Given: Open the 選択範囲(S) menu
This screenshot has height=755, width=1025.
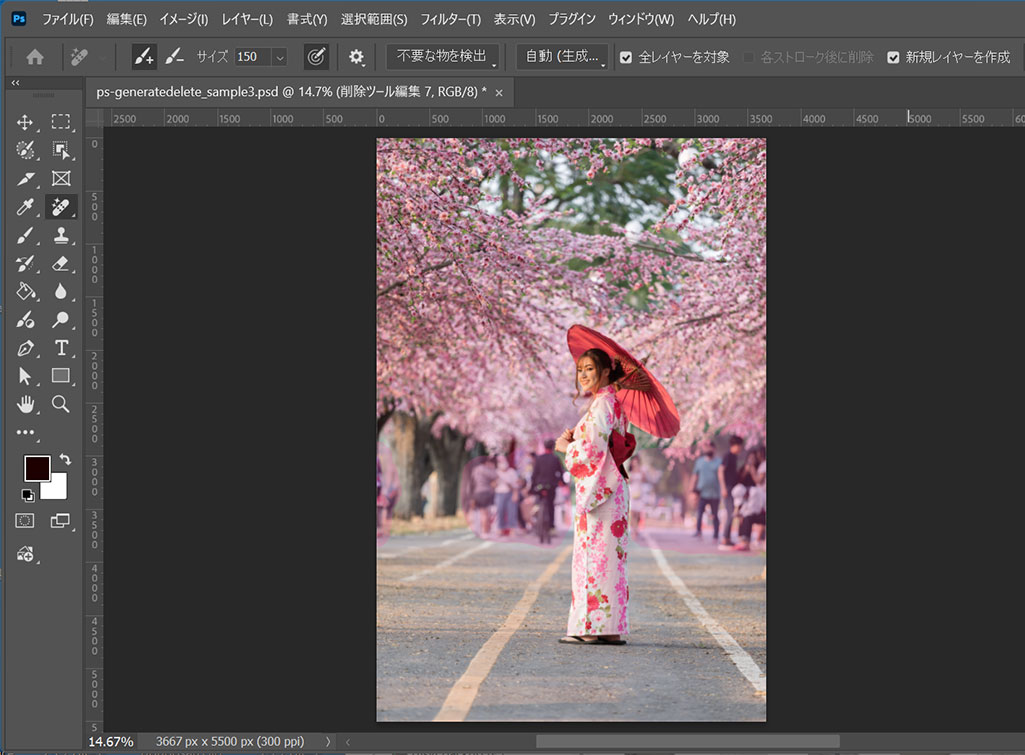Looking at the screenshot, I should pos(374,20).
